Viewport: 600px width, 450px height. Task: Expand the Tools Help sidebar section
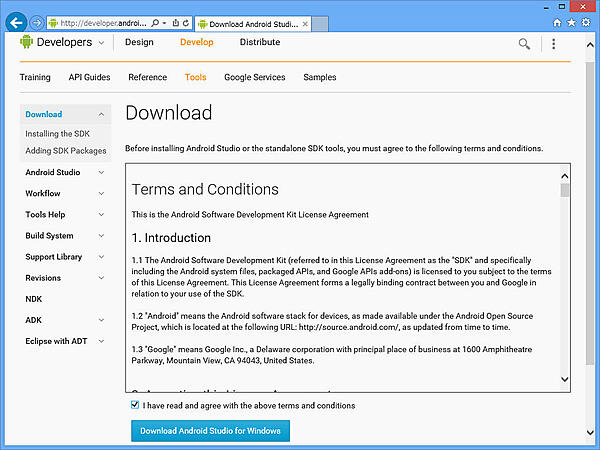[x=101, y=214]
